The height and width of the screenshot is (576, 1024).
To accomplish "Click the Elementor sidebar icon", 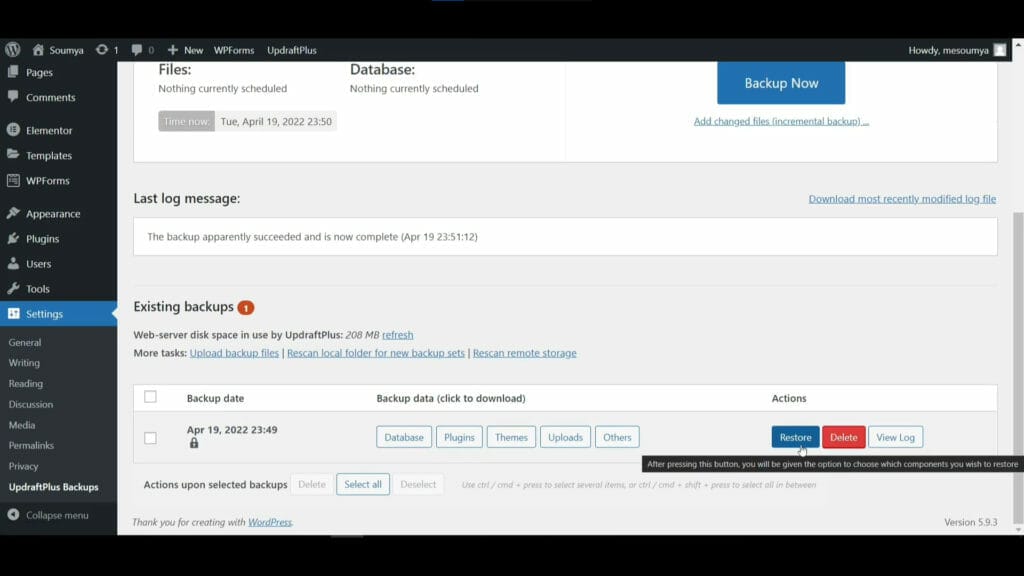I will click(x=13, y=130).
